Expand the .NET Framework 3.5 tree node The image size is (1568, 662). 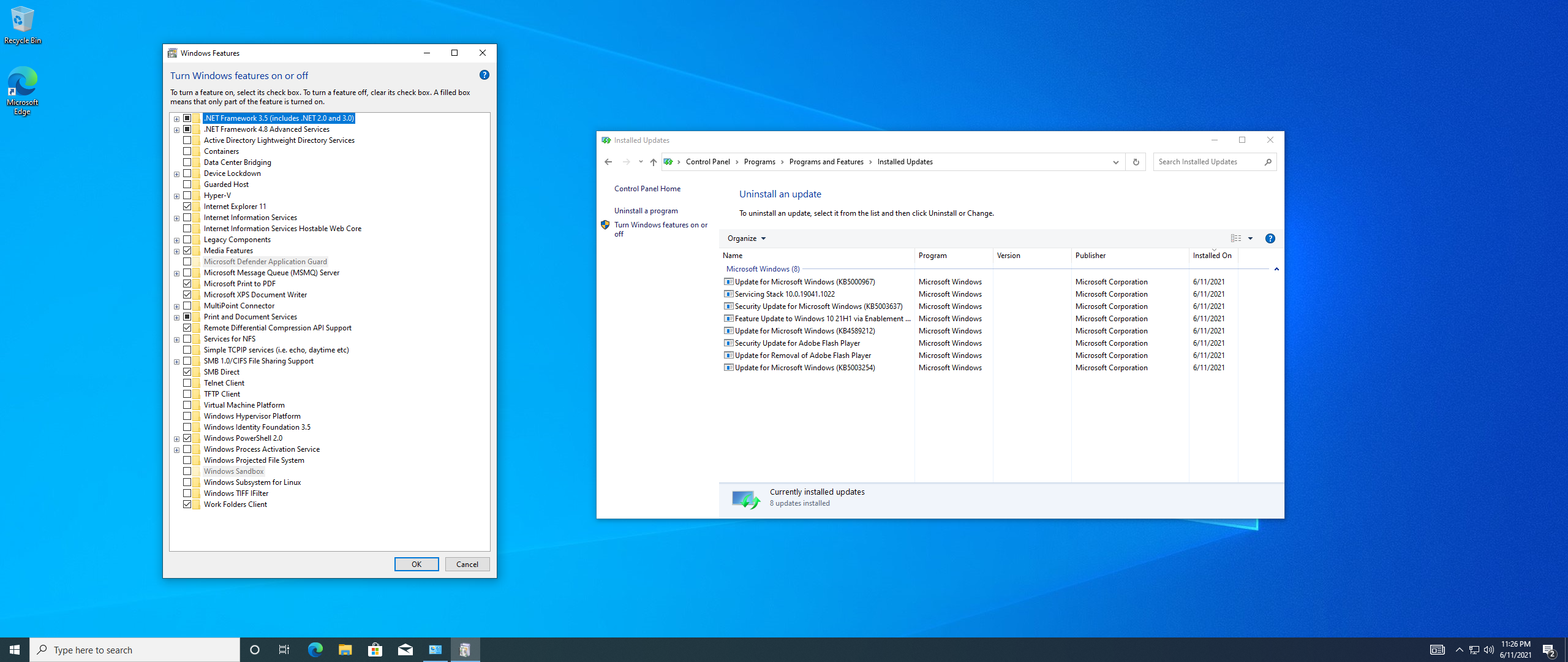(x=176, y=118)
